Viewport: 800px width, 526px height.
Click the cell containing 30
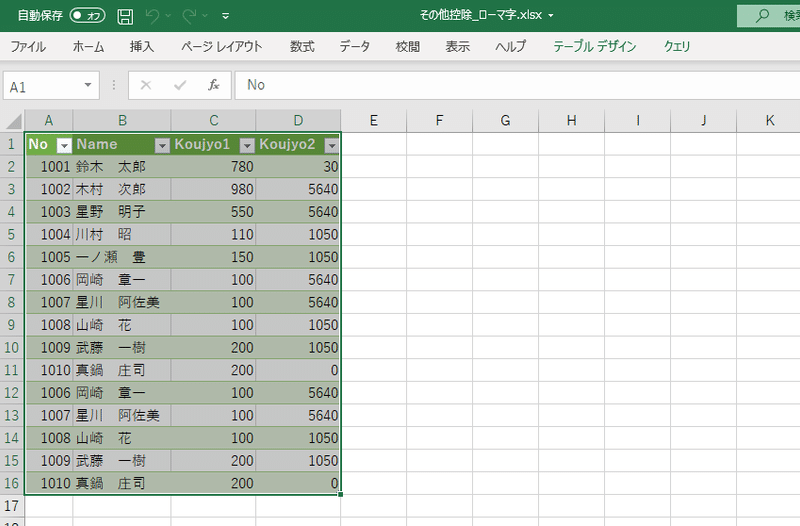(298, 167)
